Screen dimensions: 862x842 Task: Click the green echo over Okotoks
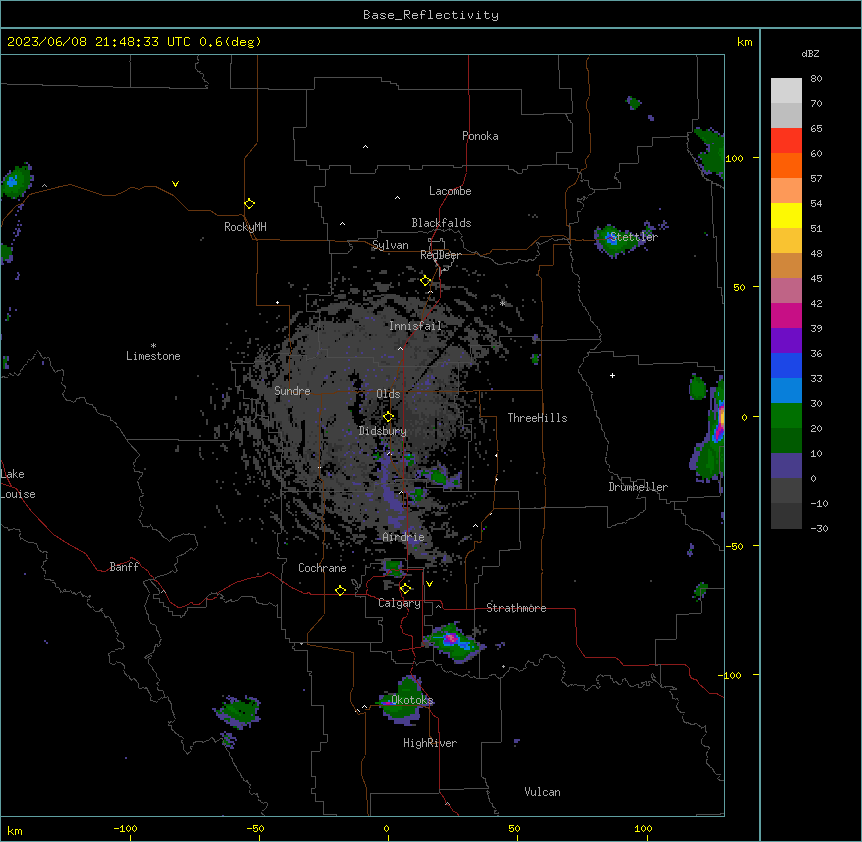coord(406,701)
